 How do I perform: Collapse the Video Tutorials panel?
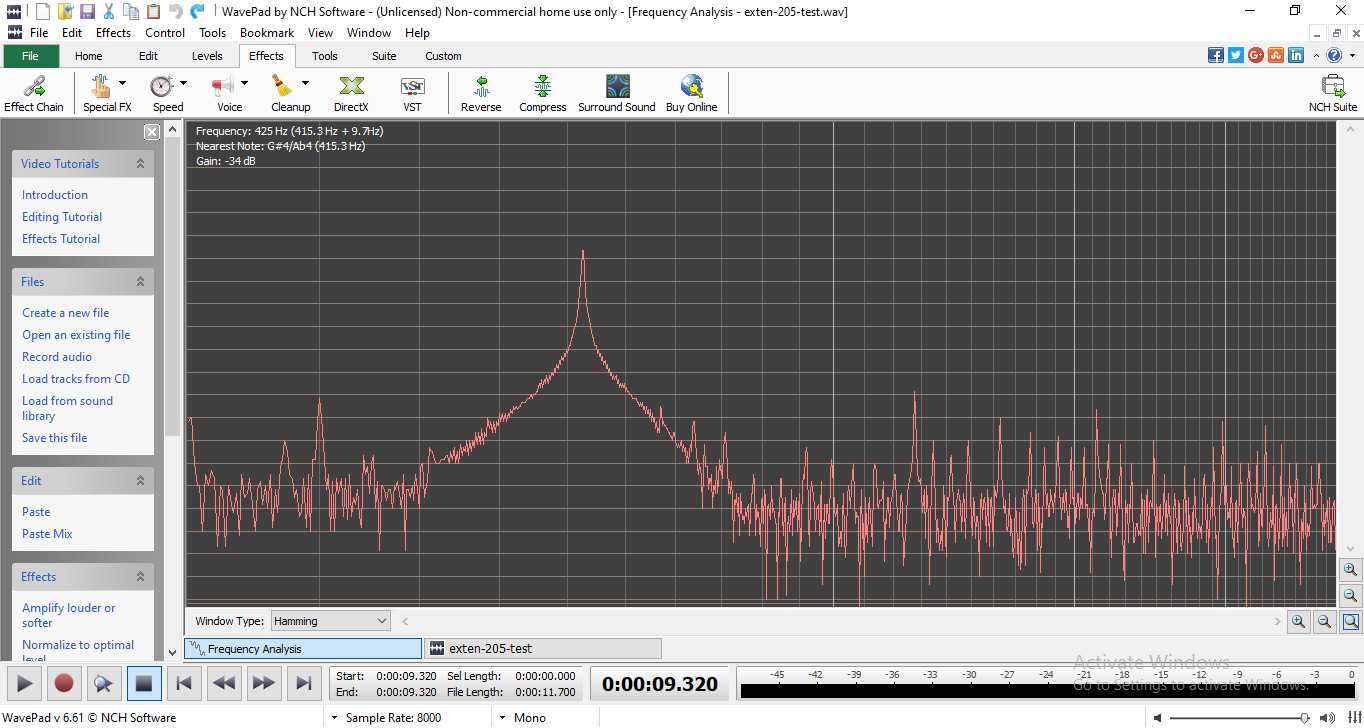tap(140, 164)
